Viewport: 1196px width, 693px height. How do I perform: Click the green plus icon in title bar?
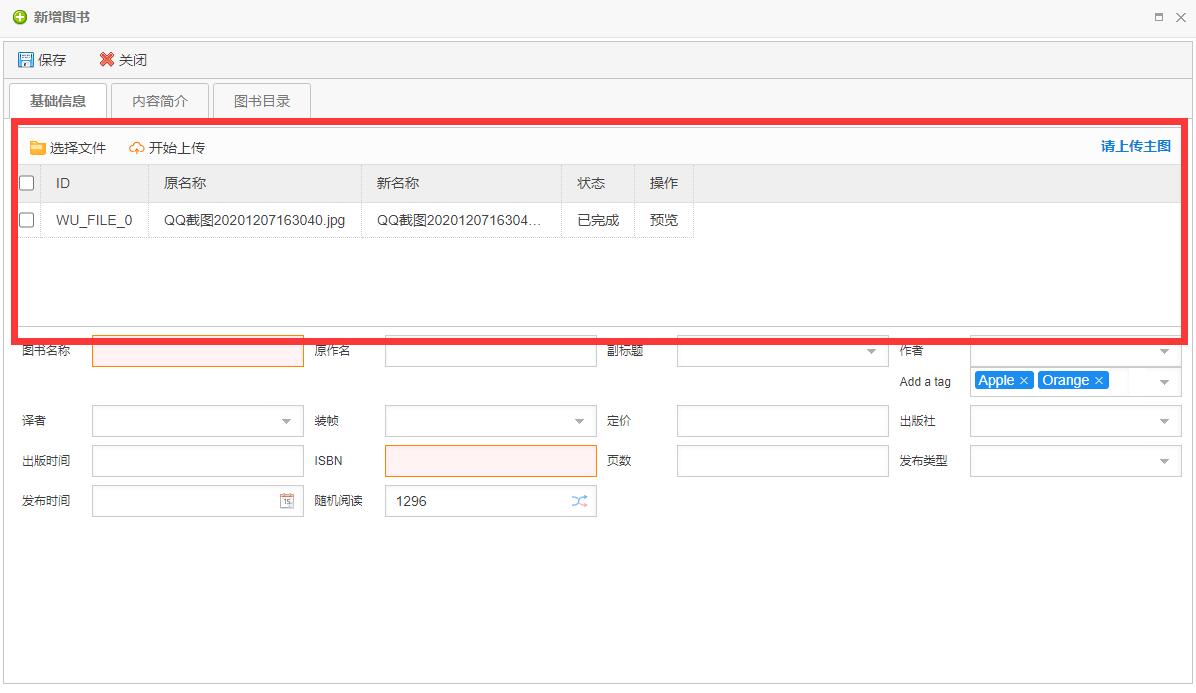pos(16,16)
